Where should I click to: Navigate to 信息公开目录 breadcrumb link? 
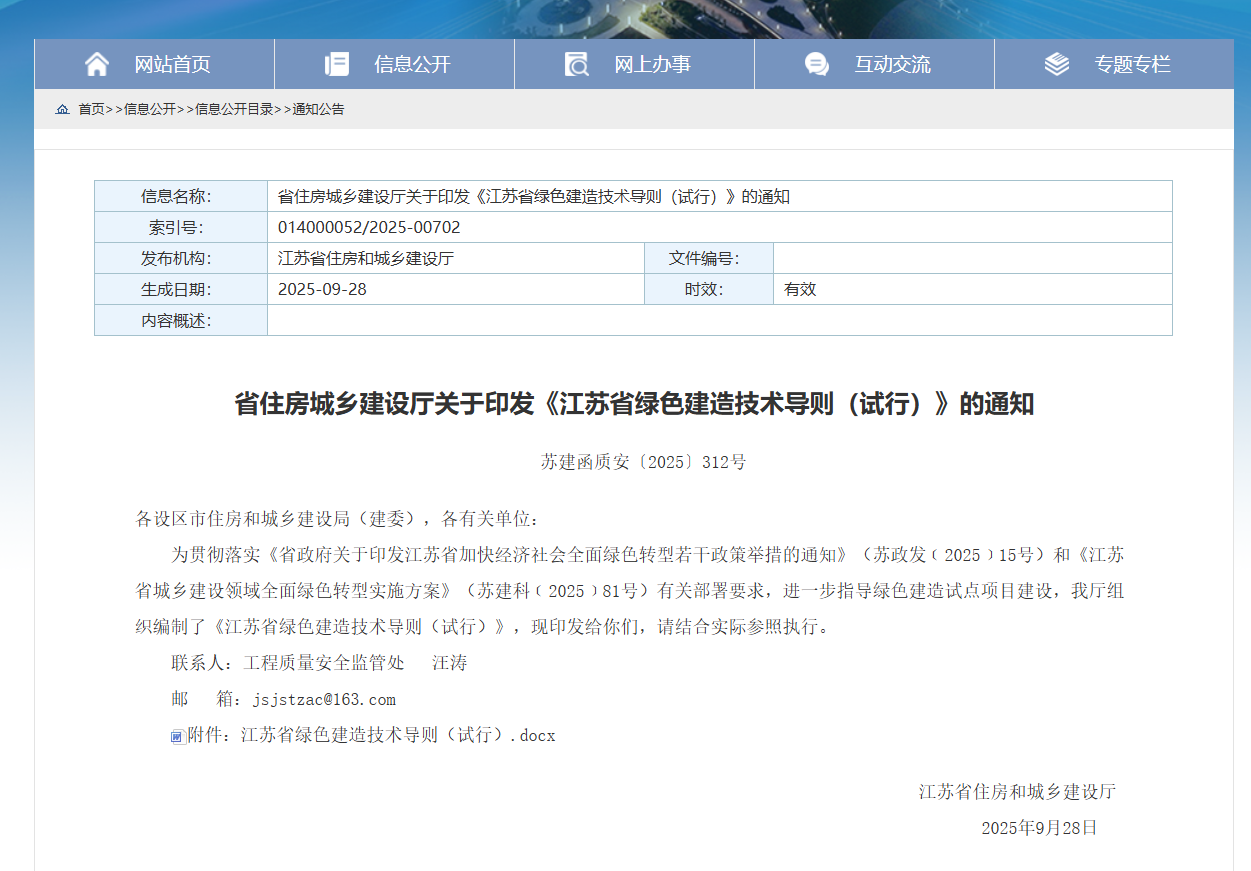coord(234,109)
